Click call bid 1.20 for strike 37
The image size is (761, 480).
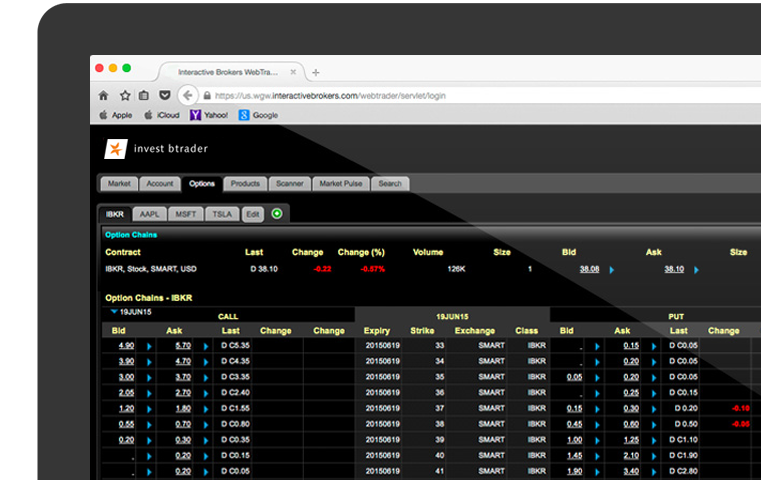click(126, 409)
